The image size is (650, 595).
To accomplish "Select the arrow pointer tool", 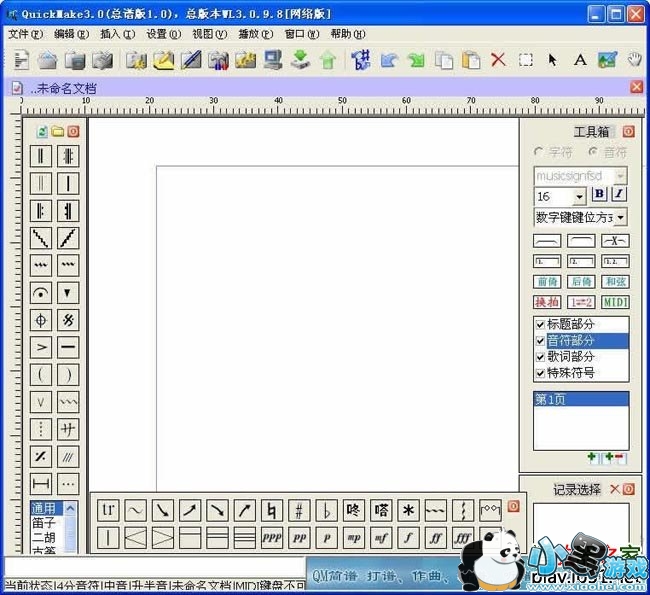I will point(552,60).
